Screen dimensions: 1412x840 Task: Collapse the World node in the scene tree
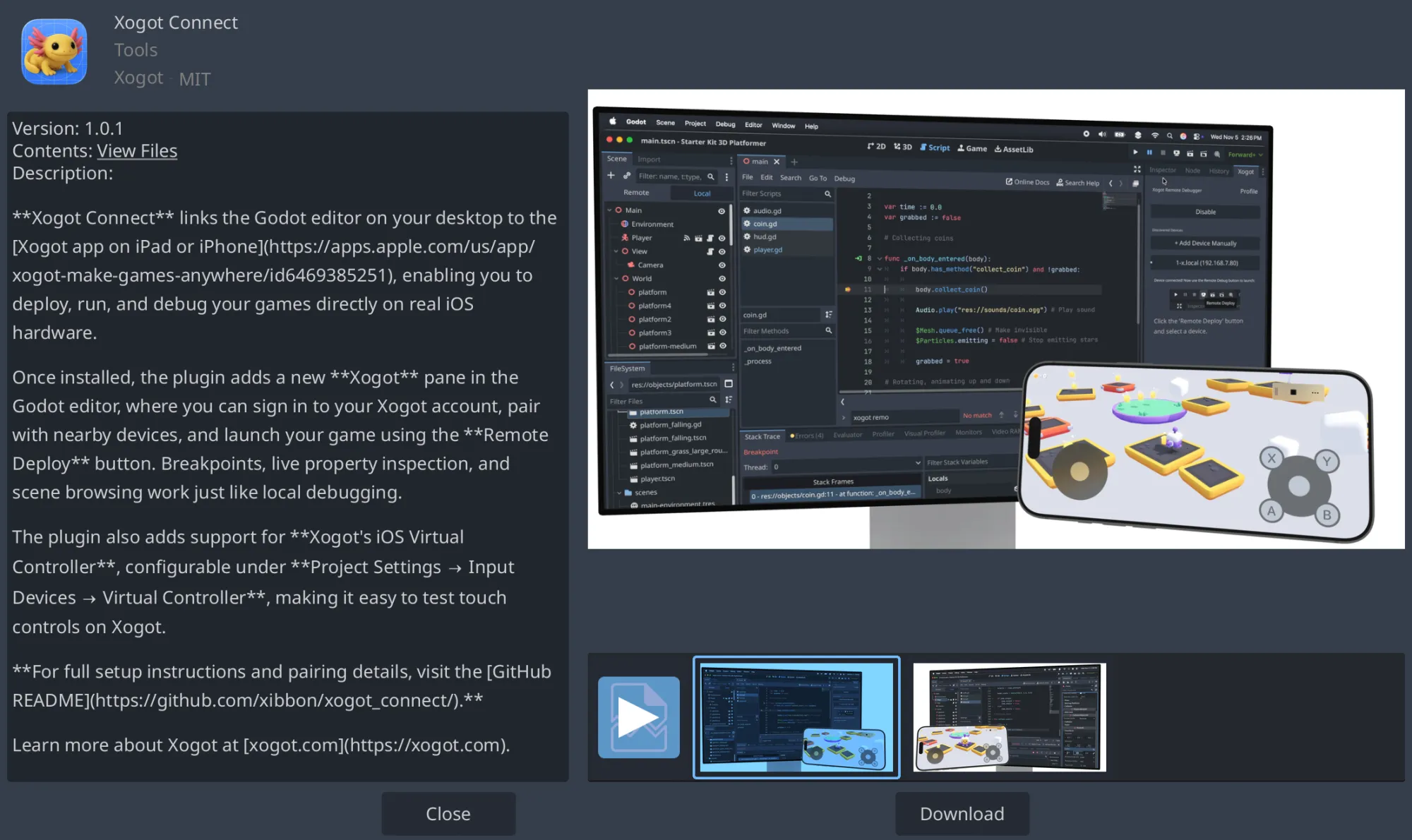[x=616, y=278]
